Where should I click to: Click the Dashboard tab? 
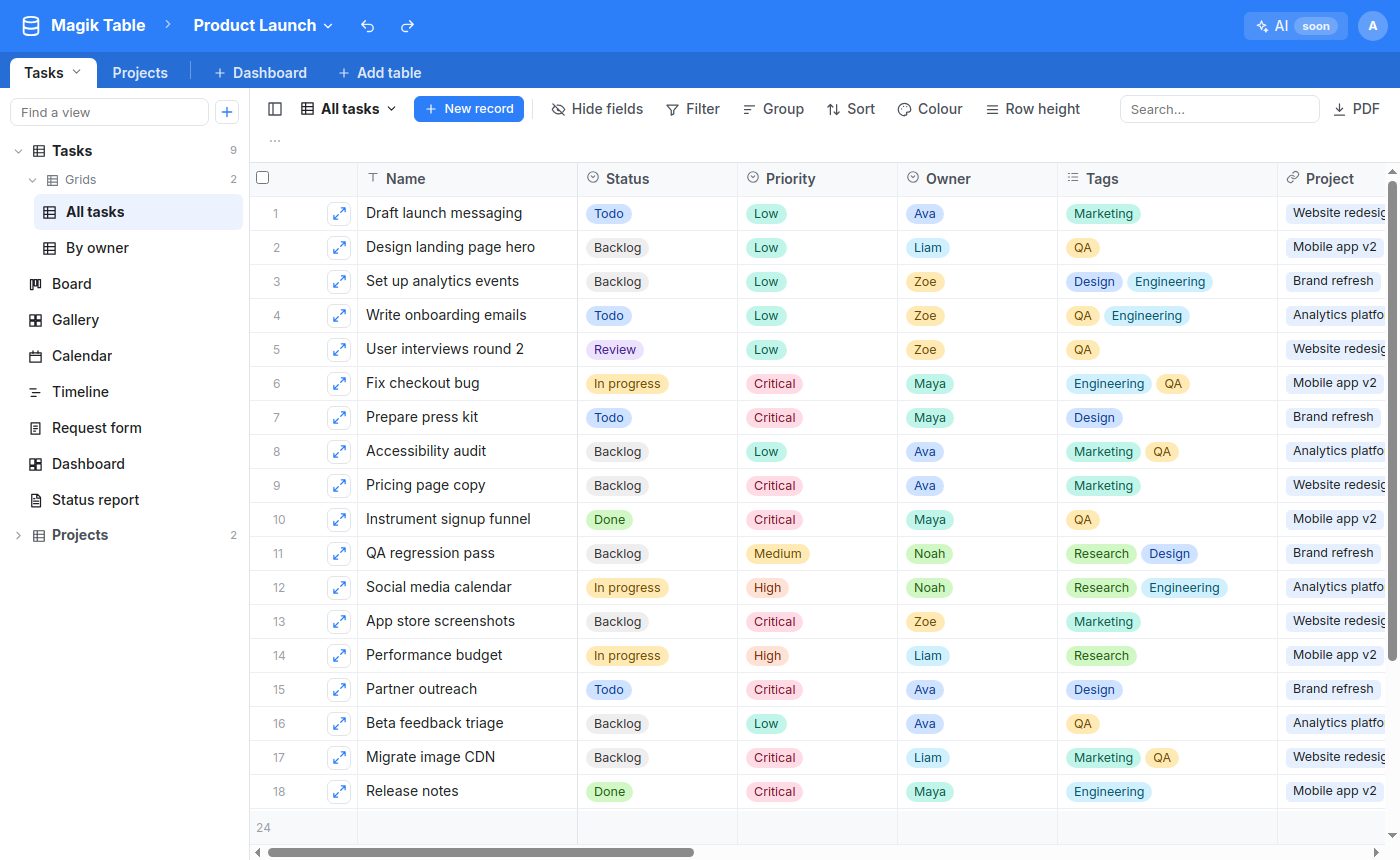click(x=260, y=73)
